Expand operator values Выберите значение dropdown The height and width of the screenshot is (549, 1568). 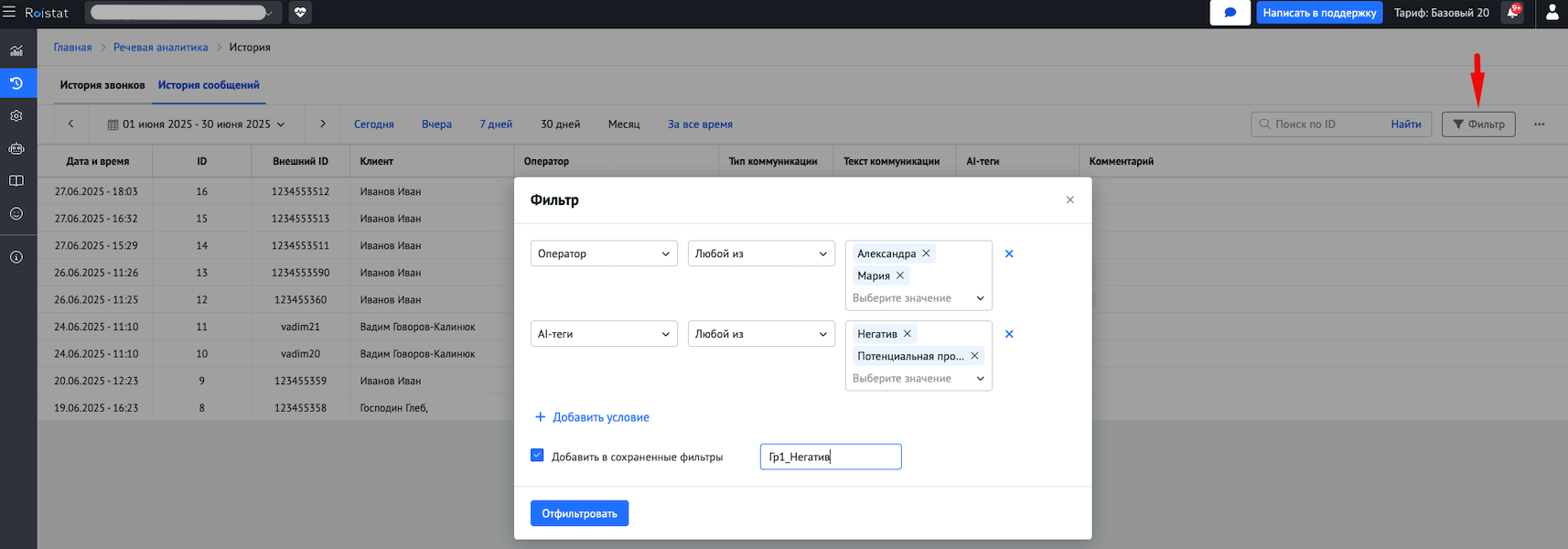coord(918,298)
